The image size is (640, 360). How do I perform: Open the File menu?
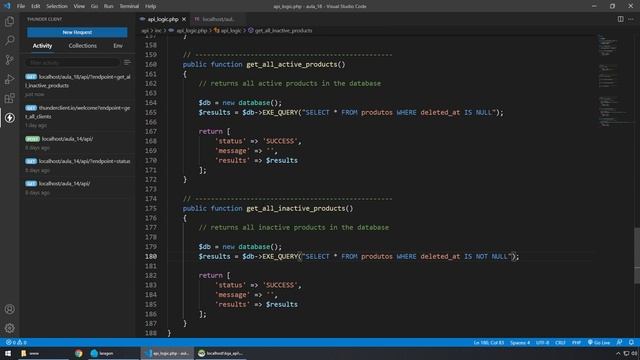pos(21,6)
